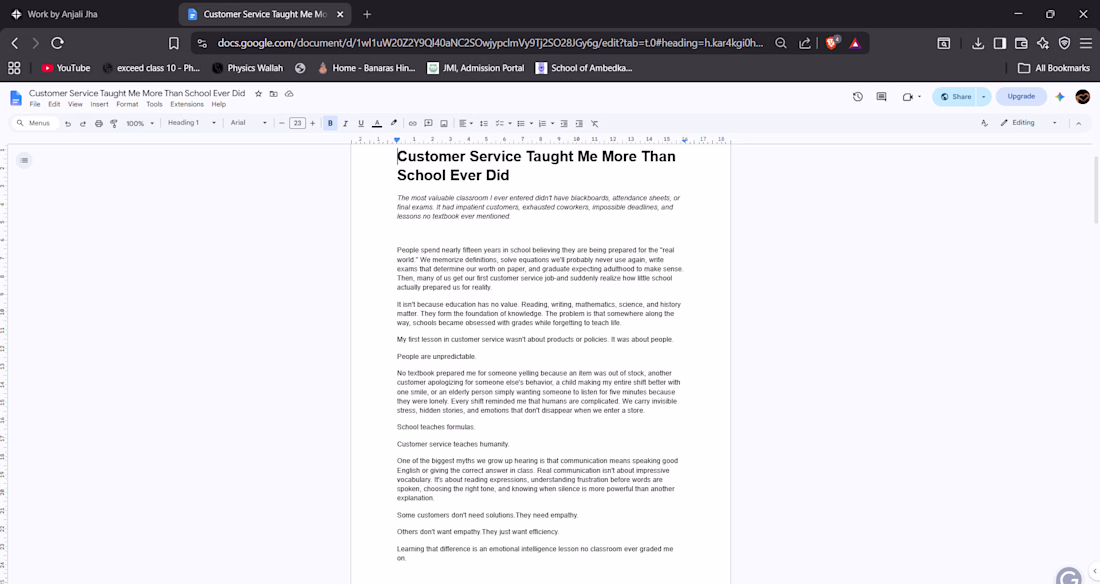Open the Extensions menu
The height and width of the screenshot is (584, 1100).
tap(187, 105)
